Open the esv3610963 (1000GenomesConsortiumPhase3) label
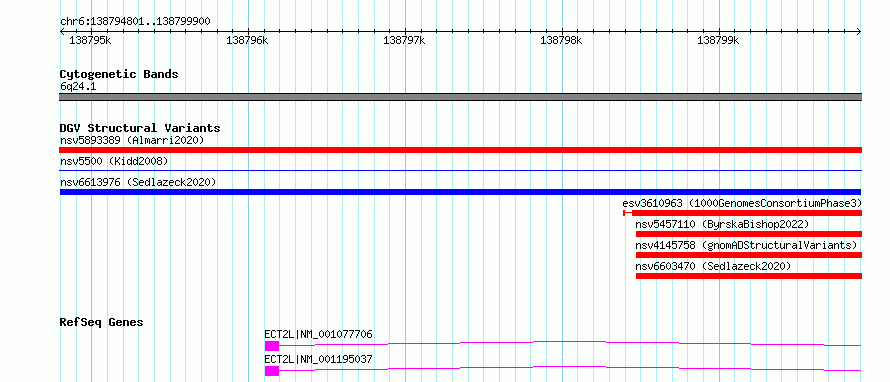 click(742, 203)
